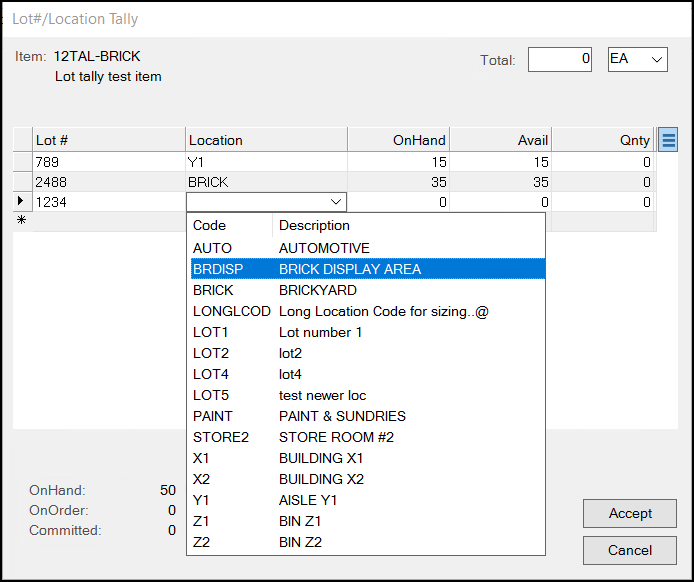Click the Y1 location cell of lot 789
Screen dimensions: 694x582
point(266,162)
